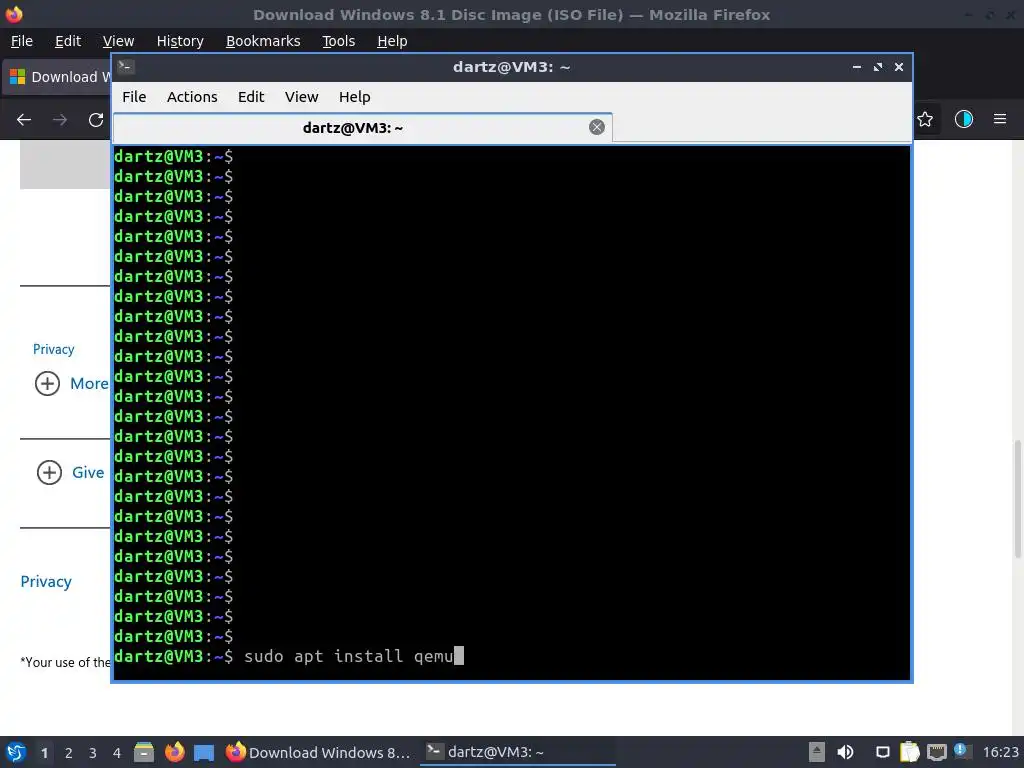Open the terminal Actions menu
The width and height of the screenshot is (1024, 768).
click(x=192, y=97)
